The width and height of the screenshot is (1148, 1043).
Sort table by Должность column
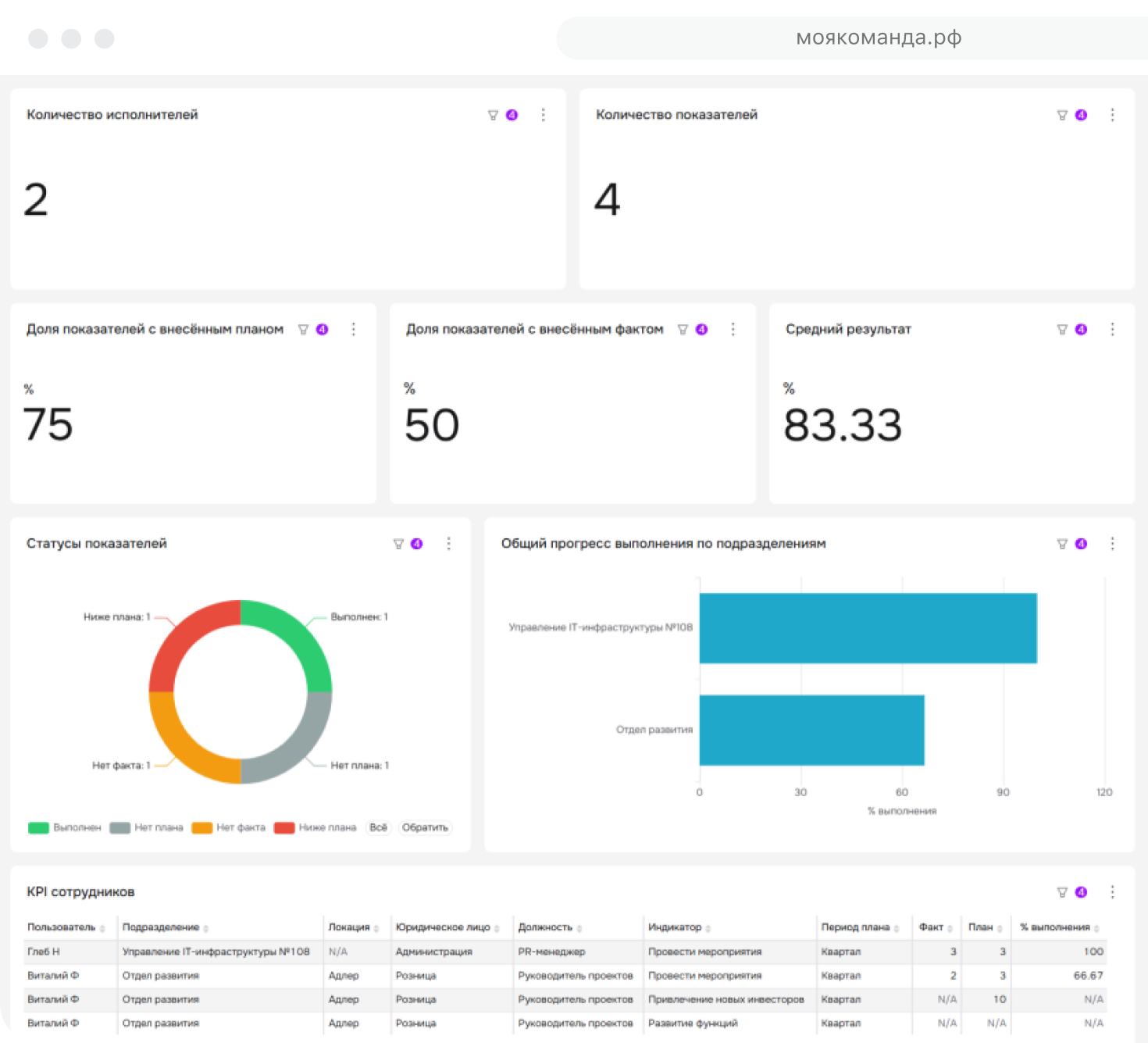(550, 927)
